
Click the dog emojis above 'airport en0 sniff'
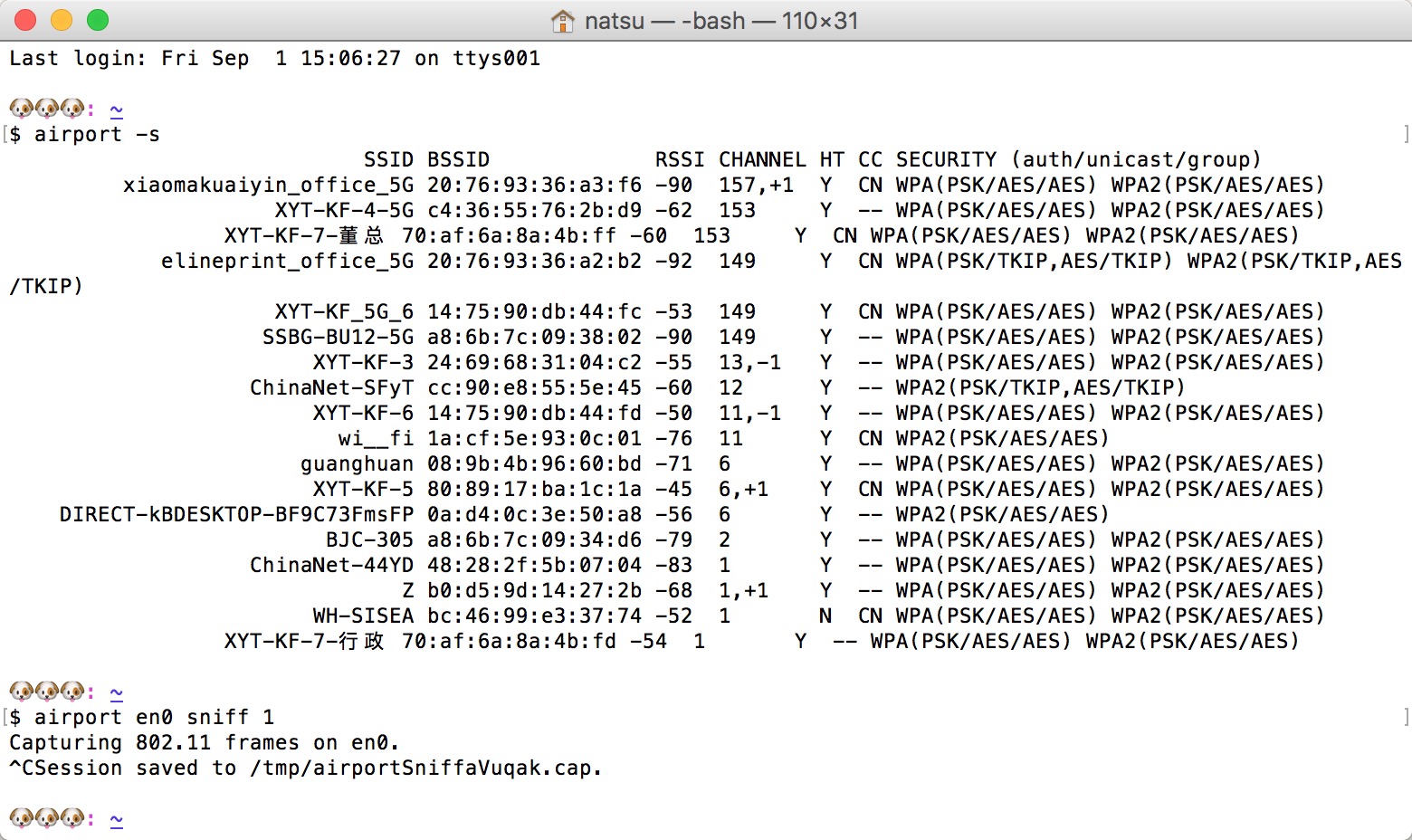[x=47, y=692]
